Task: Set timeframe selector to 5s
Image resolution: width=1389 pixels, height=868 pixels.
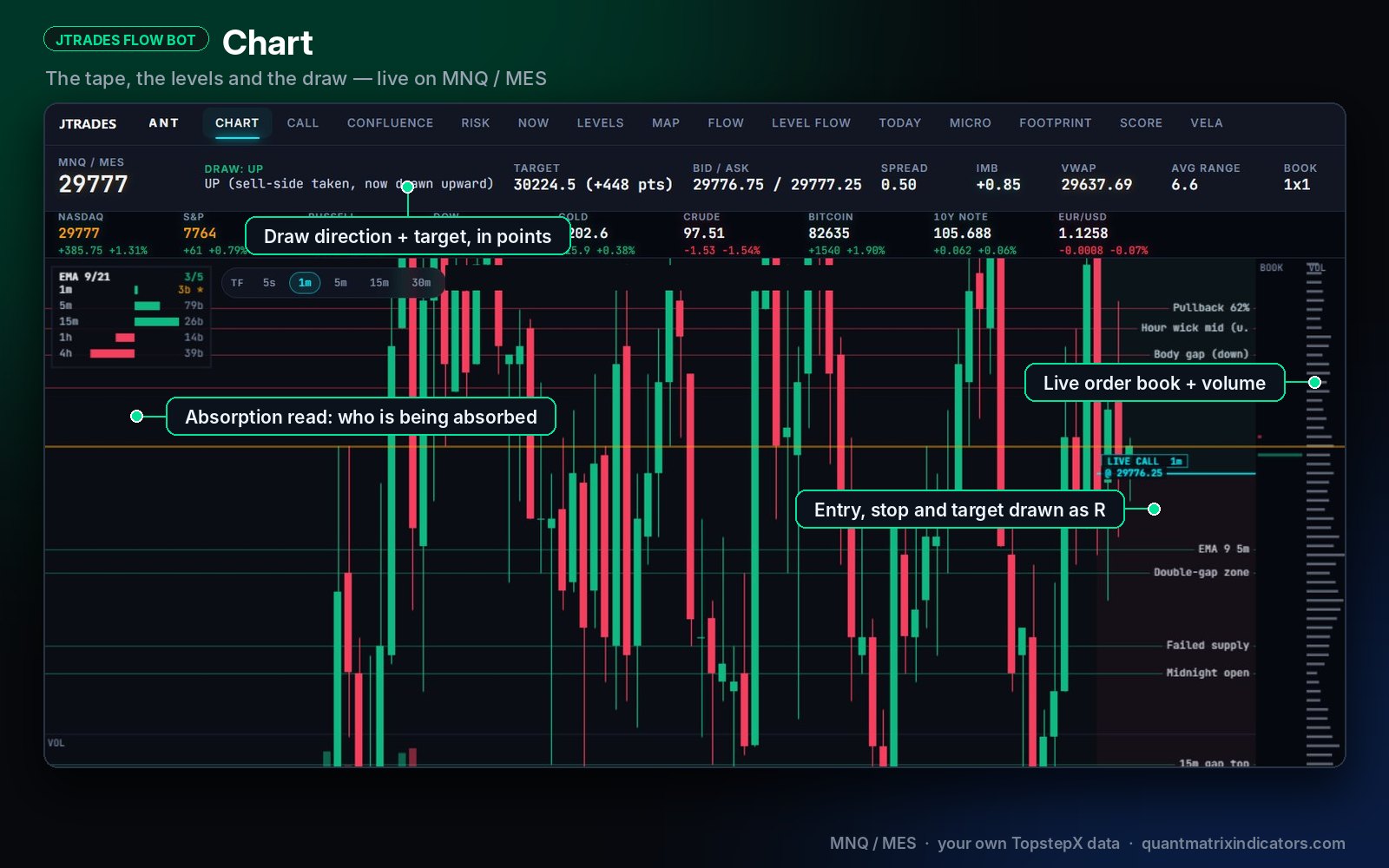Action: 269,283
